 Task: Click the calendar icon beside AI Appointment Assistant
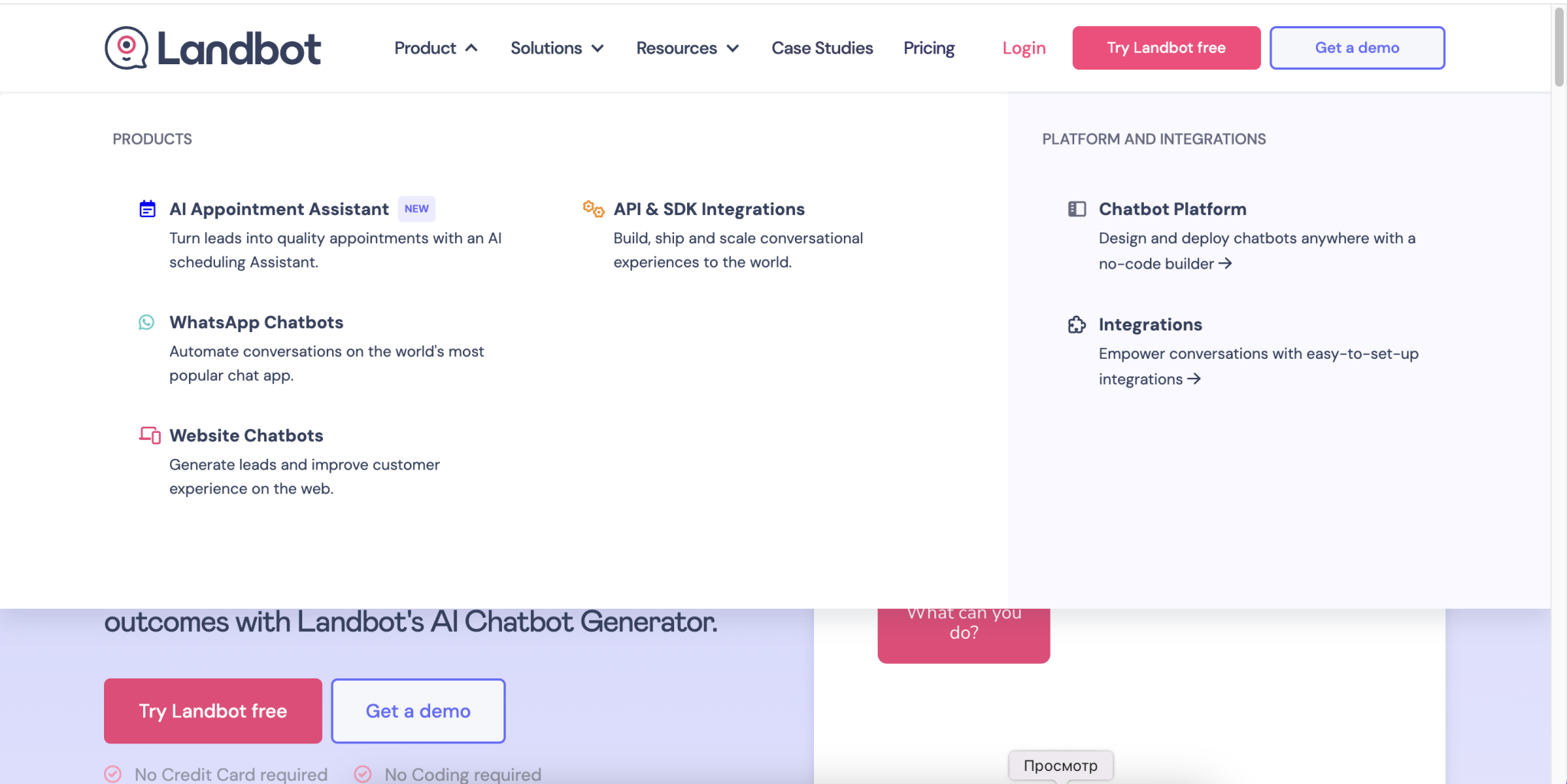point(147,208)
